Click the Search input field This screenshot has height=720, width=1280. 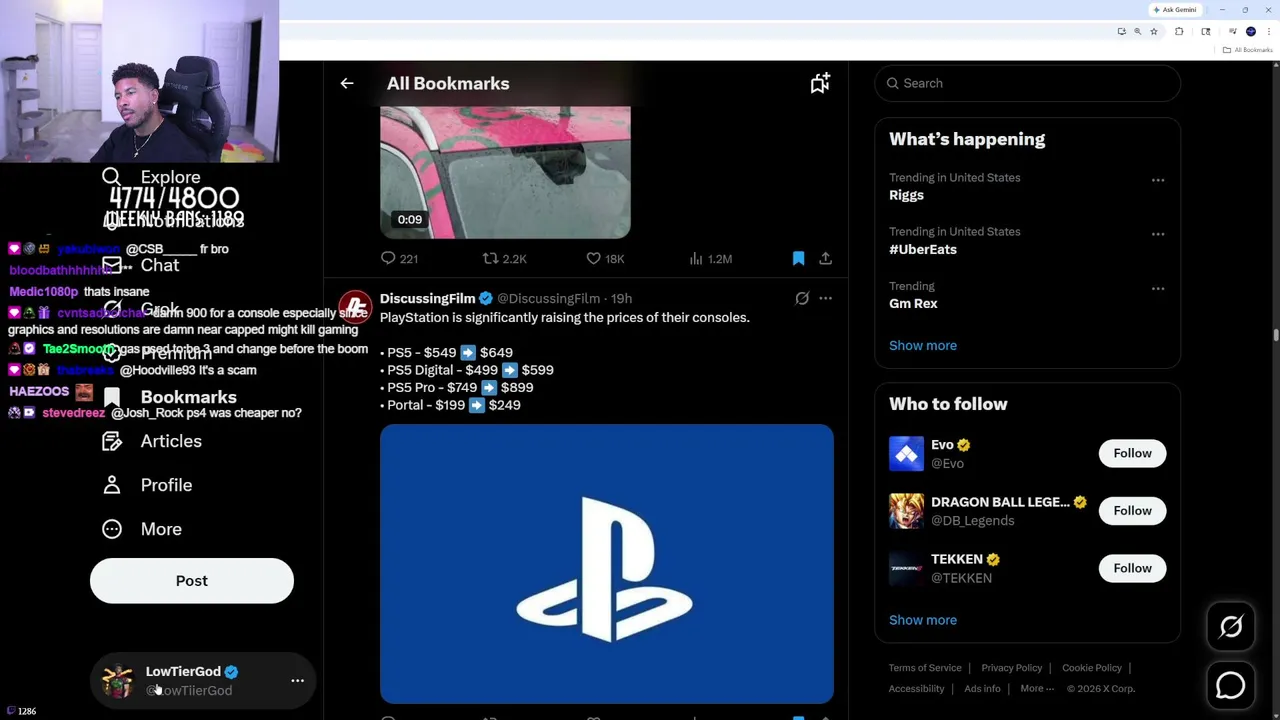tap(1028, 84)
